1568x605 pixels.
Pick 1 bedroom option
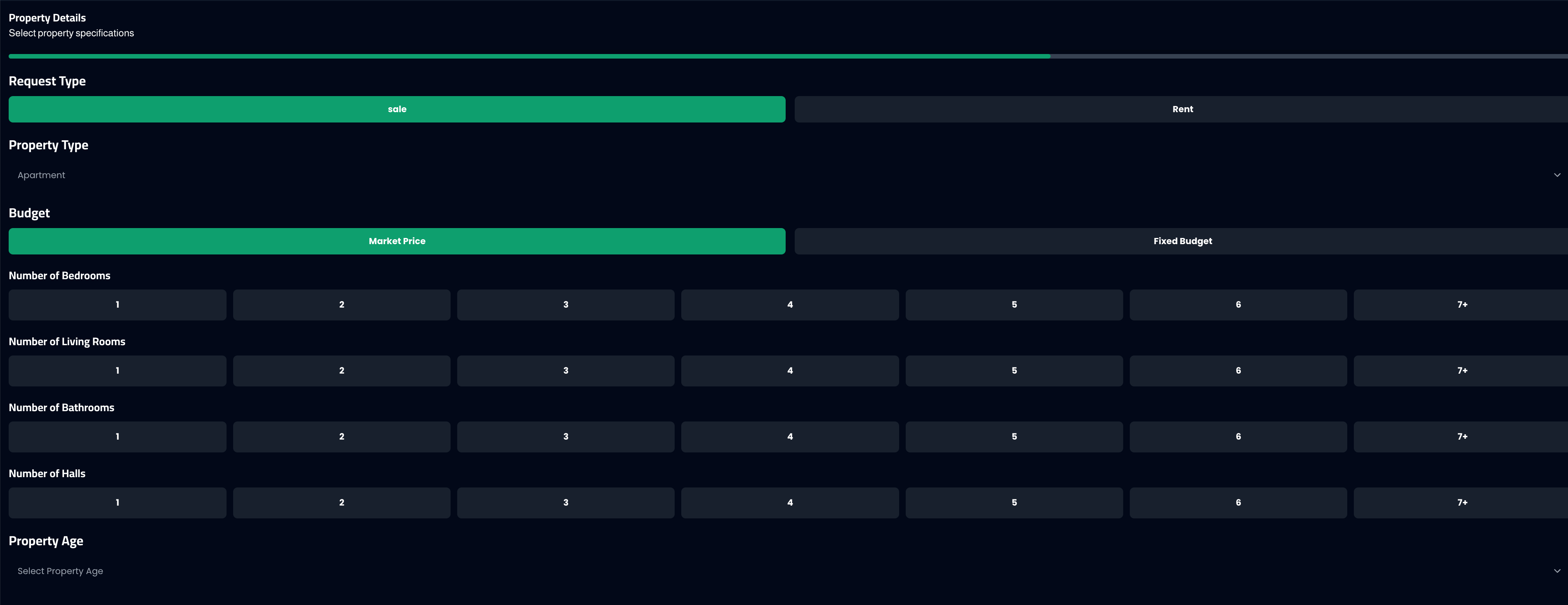point(118,304)
